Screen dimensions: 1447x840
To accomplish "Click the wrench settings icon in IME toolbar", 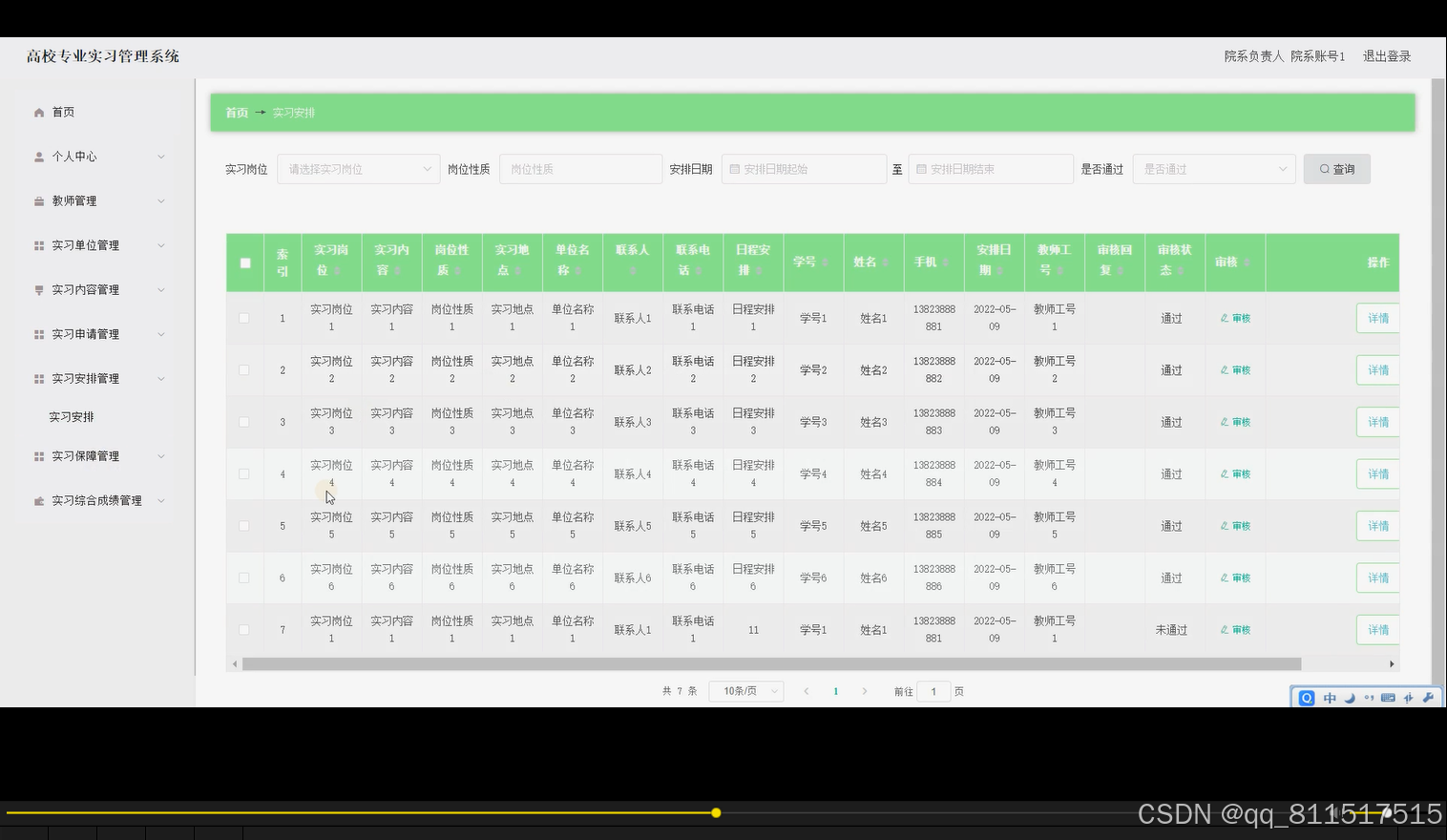I will (1428, 698).
